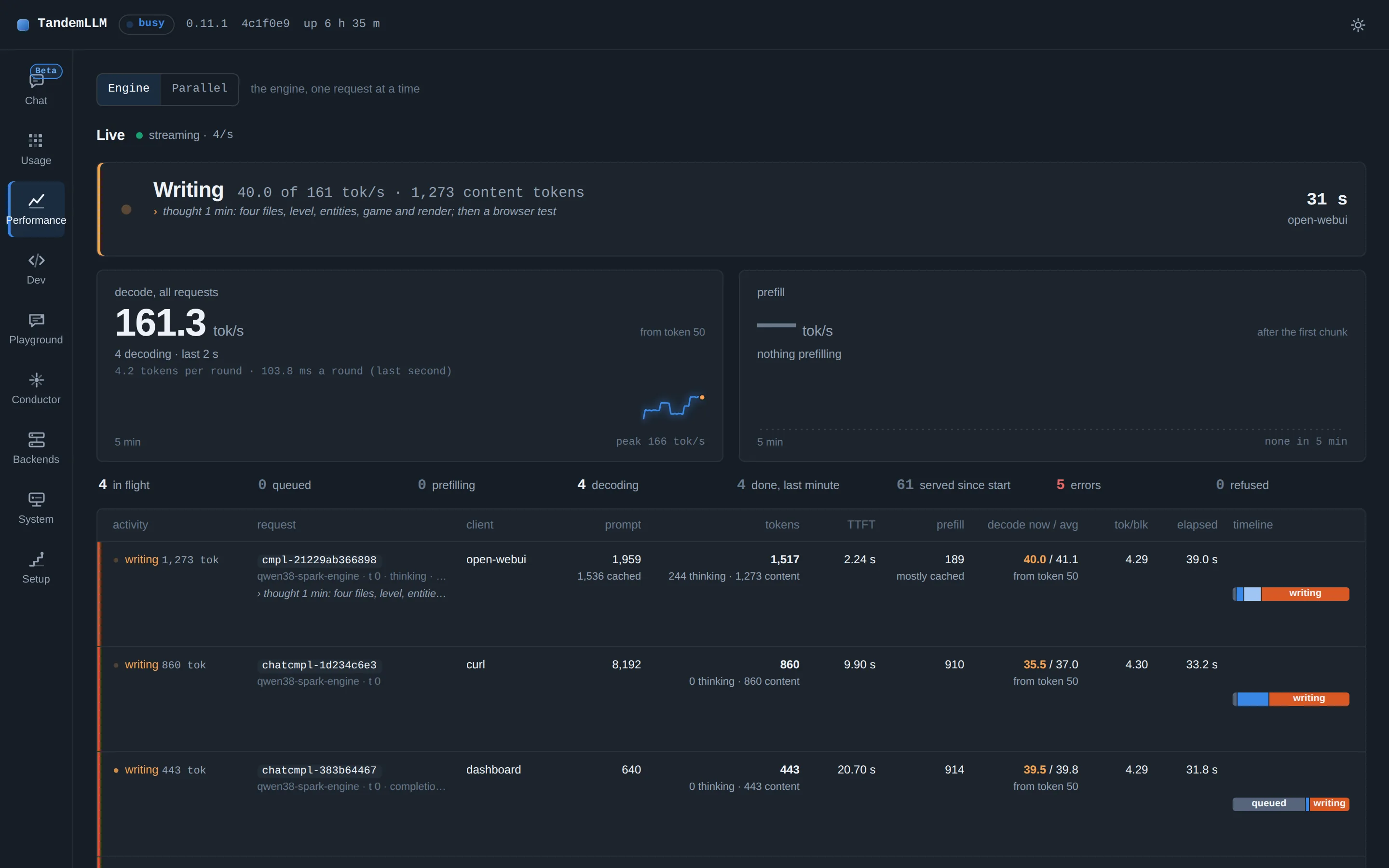Screen dimensions: 1389x868
Task: Click the '5 errors' counter
Action: (x=1078, y=485)
